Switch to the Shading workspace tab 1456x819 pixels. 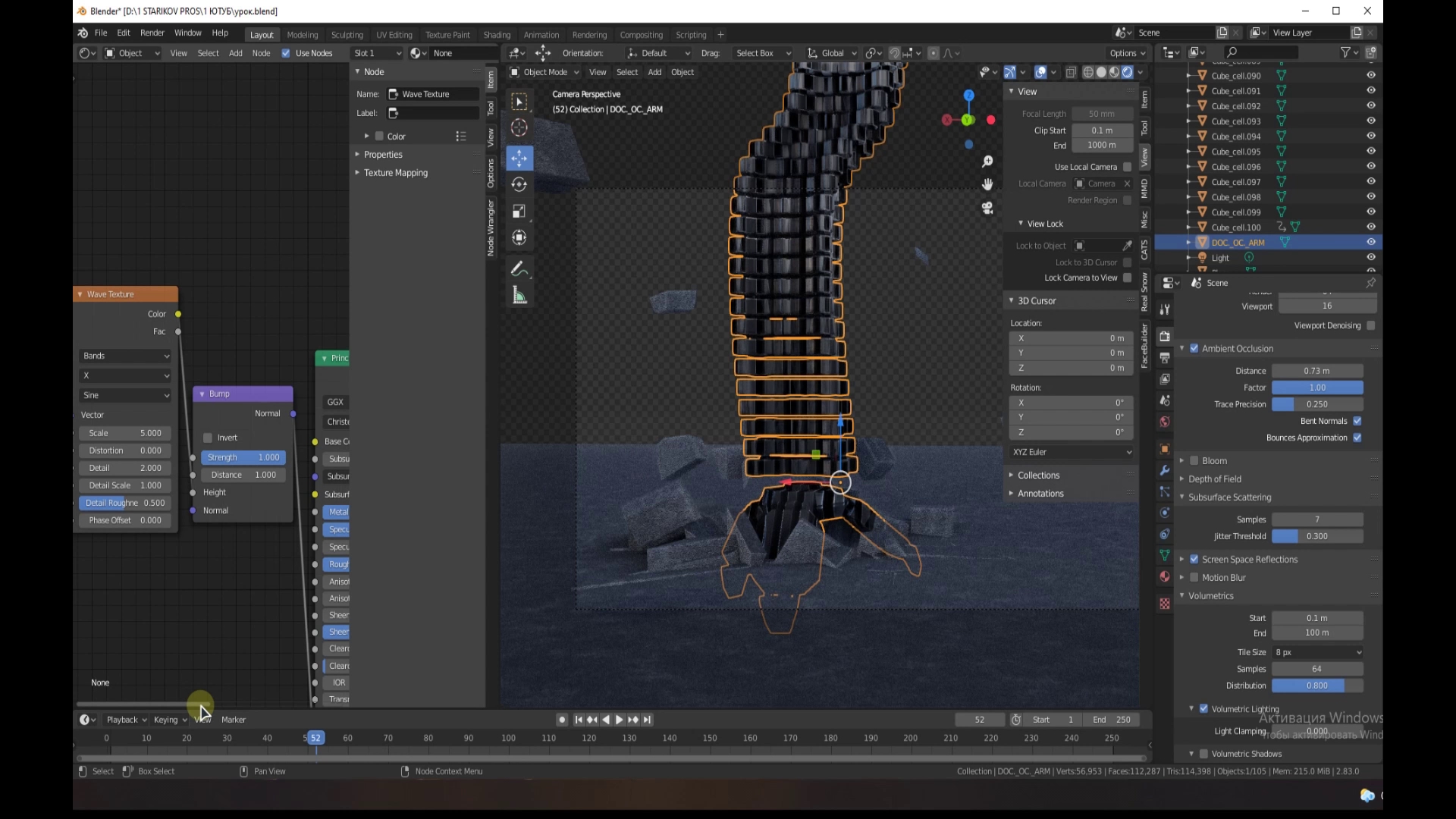click(x=497, y=35)
